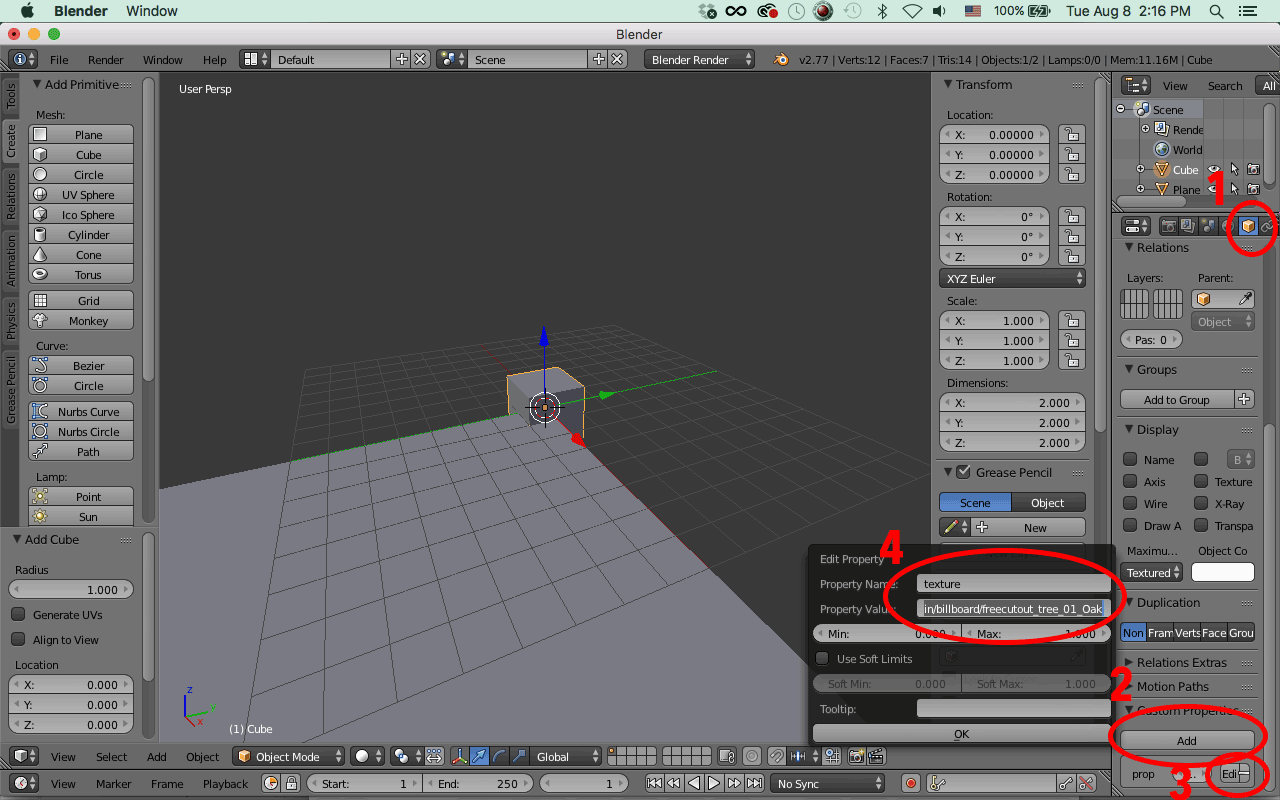Open the Blender Render engine dropdown
Screen dimensions: 1280x800
(700, 59)
